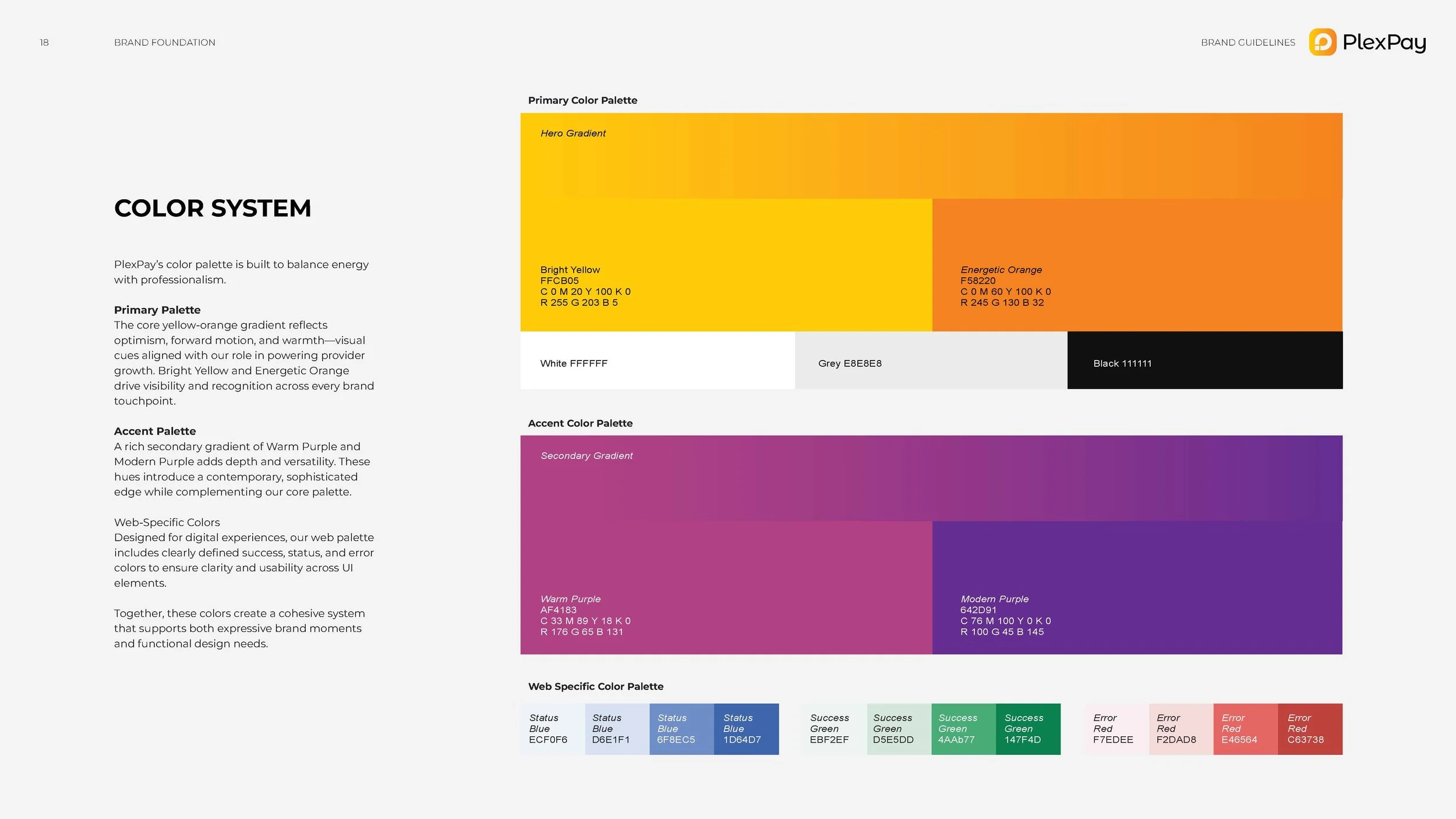The image size is (1456, 819).
Task: Pick Error Red F7EDEE swatch
Action: point(1116,729)
